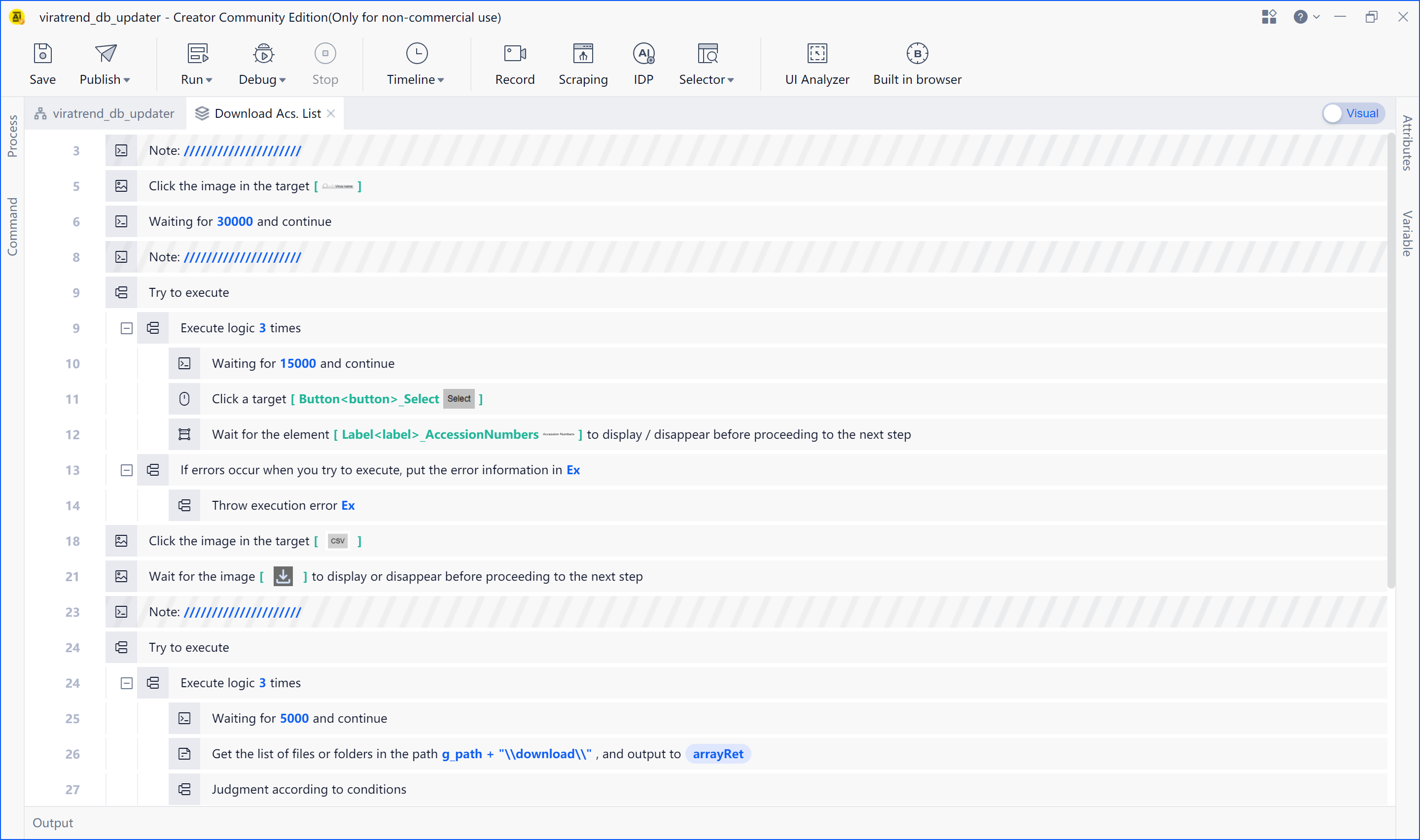Image resolution: width=1420 pixels, height=840 pixels.
Task: Expand the Selector dropdown arrow
Action: [x=731, y=80]
